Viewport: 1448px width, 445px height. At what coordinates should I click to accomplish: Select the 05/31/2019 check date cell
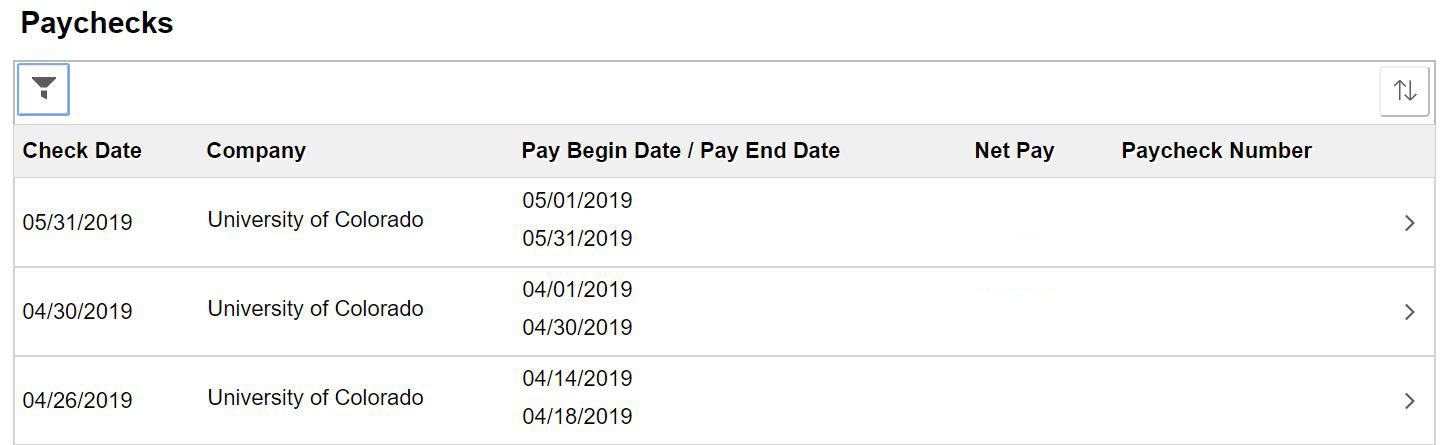click(x=78, y=222)
